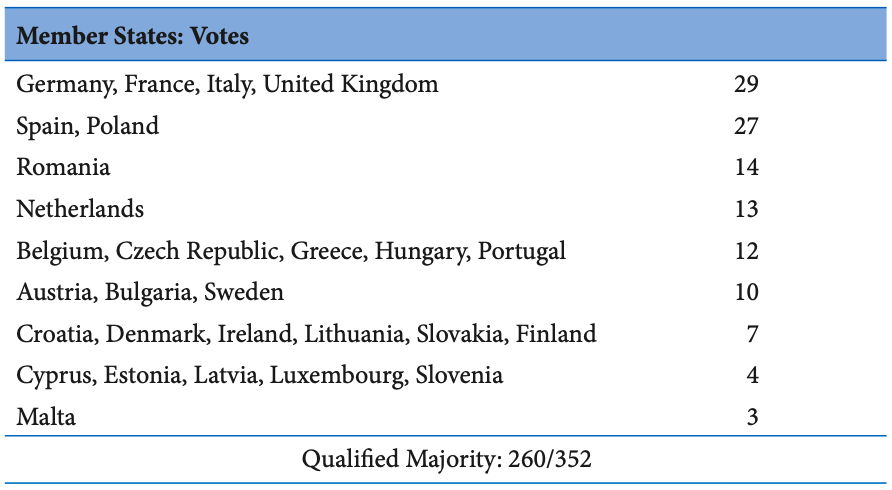Screen dimensions: 892x490
Task: Click the vote count 3
Action: coord(753,417)
